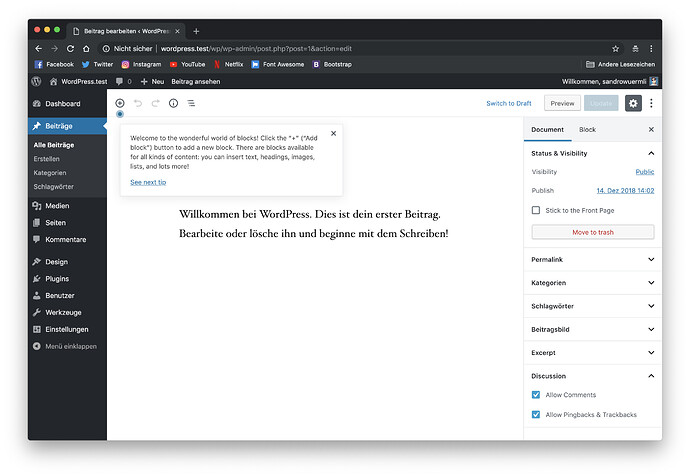Click the browser home icon
The image size is (690, 476).
coord(86,48)
